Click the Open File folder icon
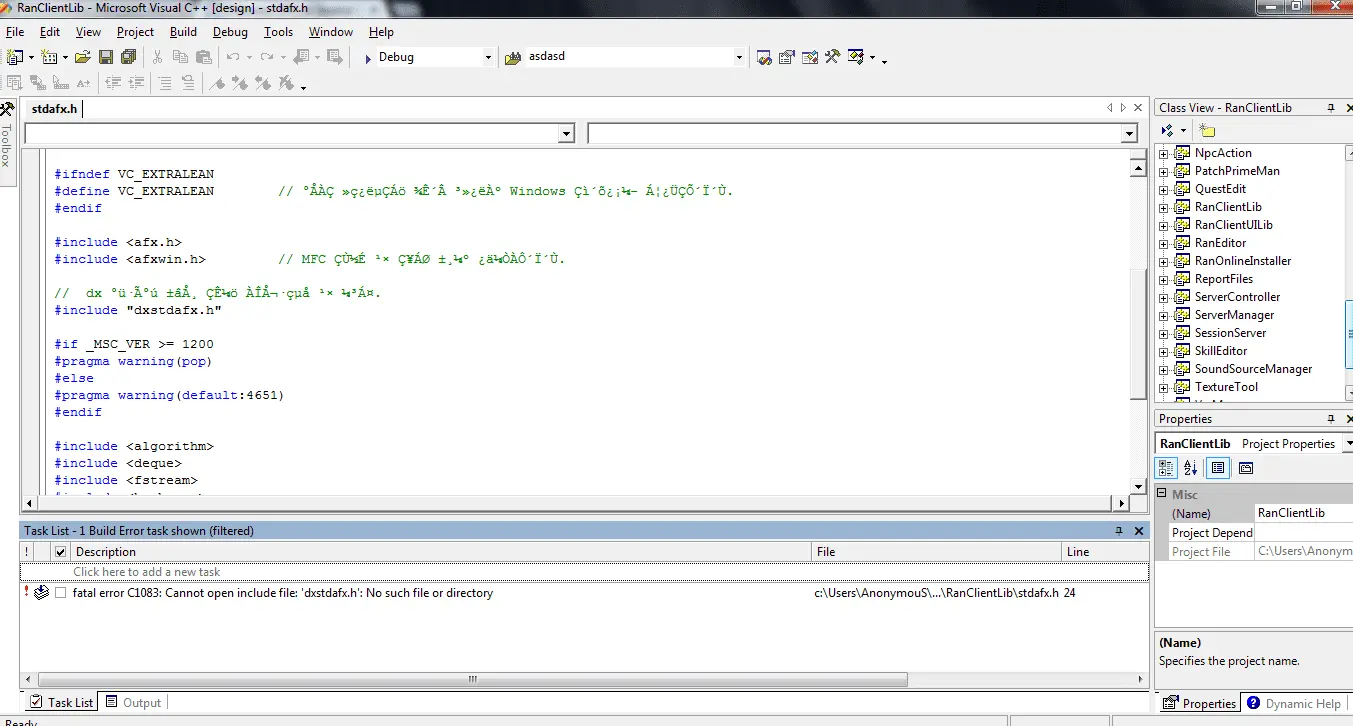 (83, 57)
